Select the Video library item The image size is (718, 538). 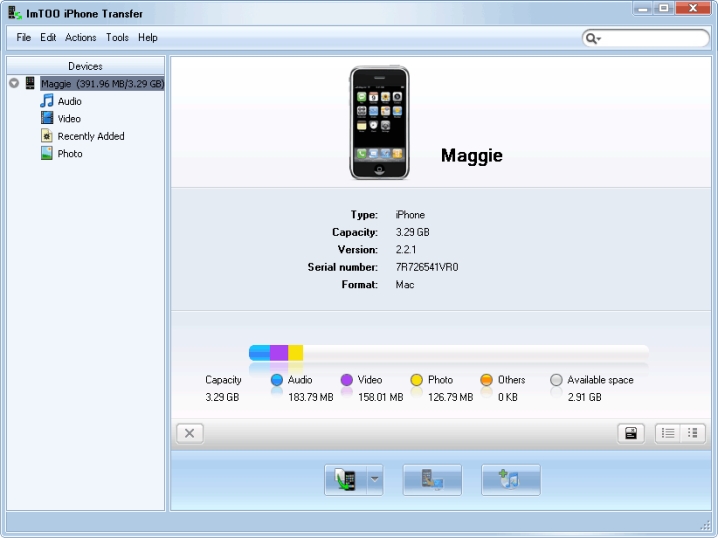69,119
